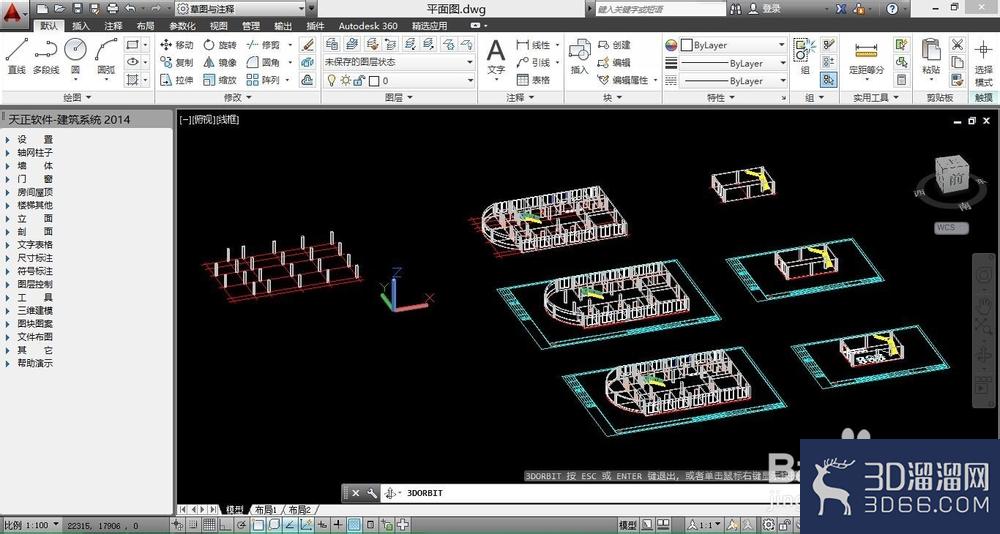Viewport: 1000px width, 534px height.
Task: Toggle the layer sun freeze icon
Action: tap(346, 80)
